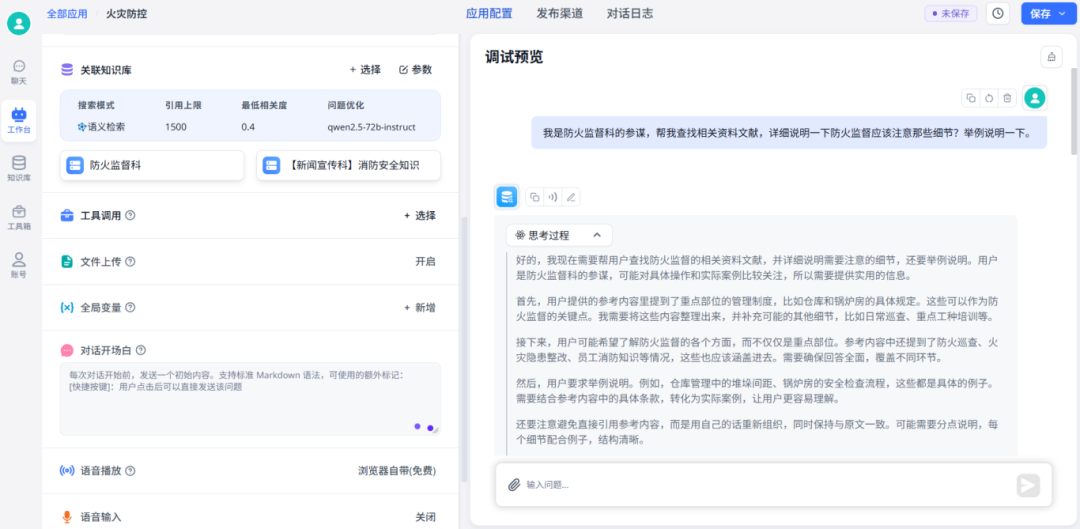Send the message with arrow button
1080x529 pixels.
point(1028,485)
